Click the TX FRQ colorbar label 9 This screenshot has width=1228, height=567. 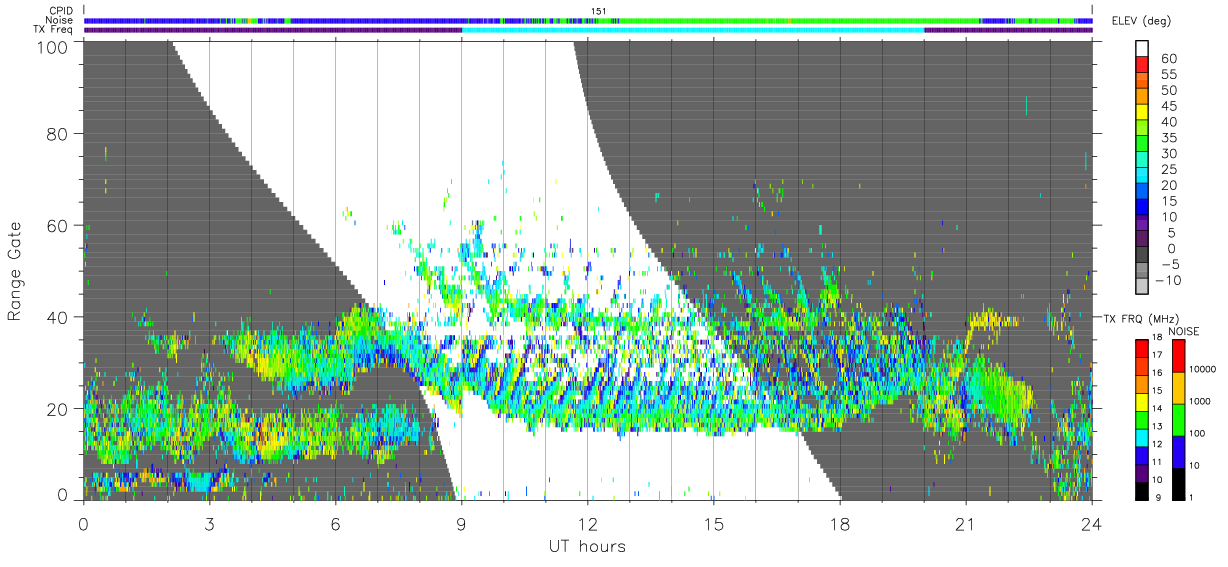[1160, 497]
